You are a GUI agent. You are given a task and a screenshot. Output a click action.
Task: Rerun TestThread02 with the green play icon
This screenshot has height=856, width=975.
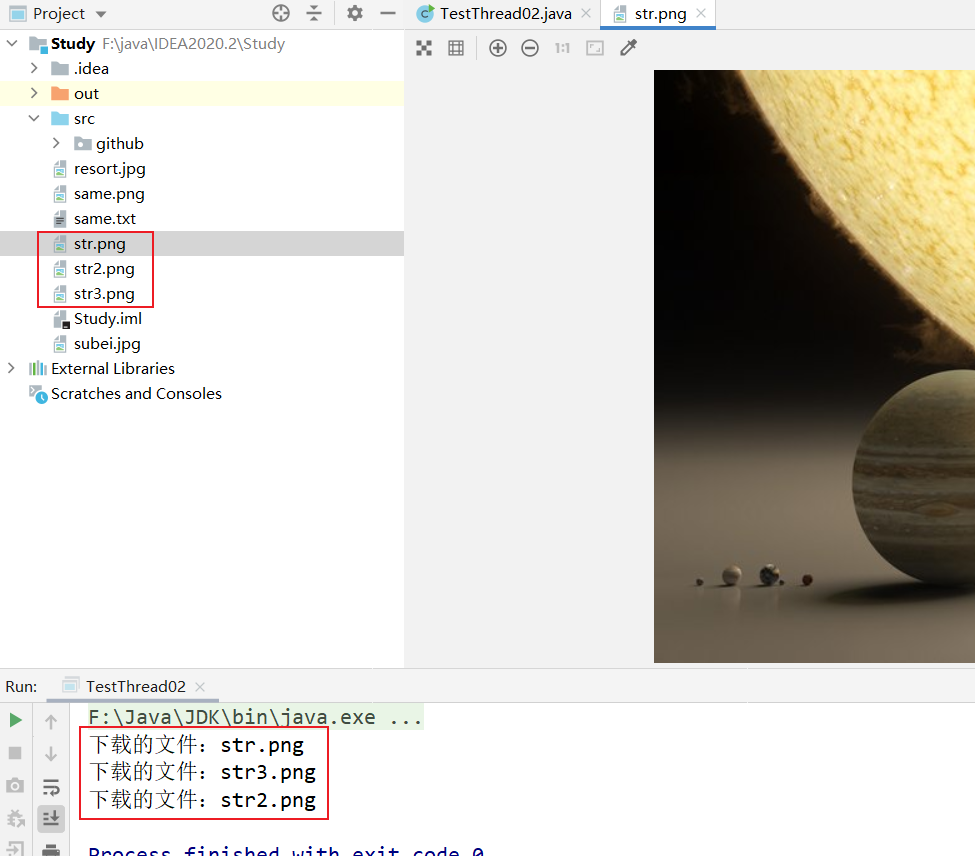[15, 720]
